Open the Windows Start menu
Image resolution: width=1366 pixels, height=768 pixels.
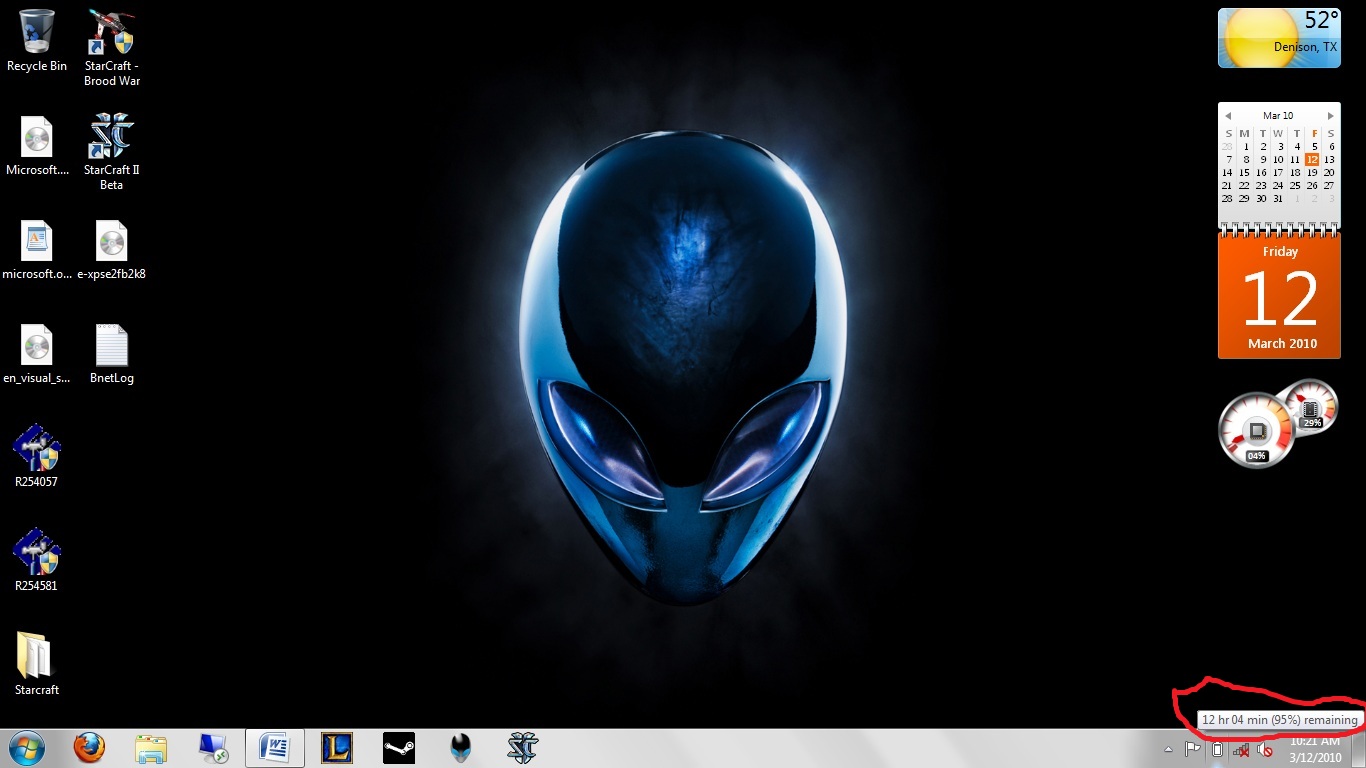[x=26, y=748]
